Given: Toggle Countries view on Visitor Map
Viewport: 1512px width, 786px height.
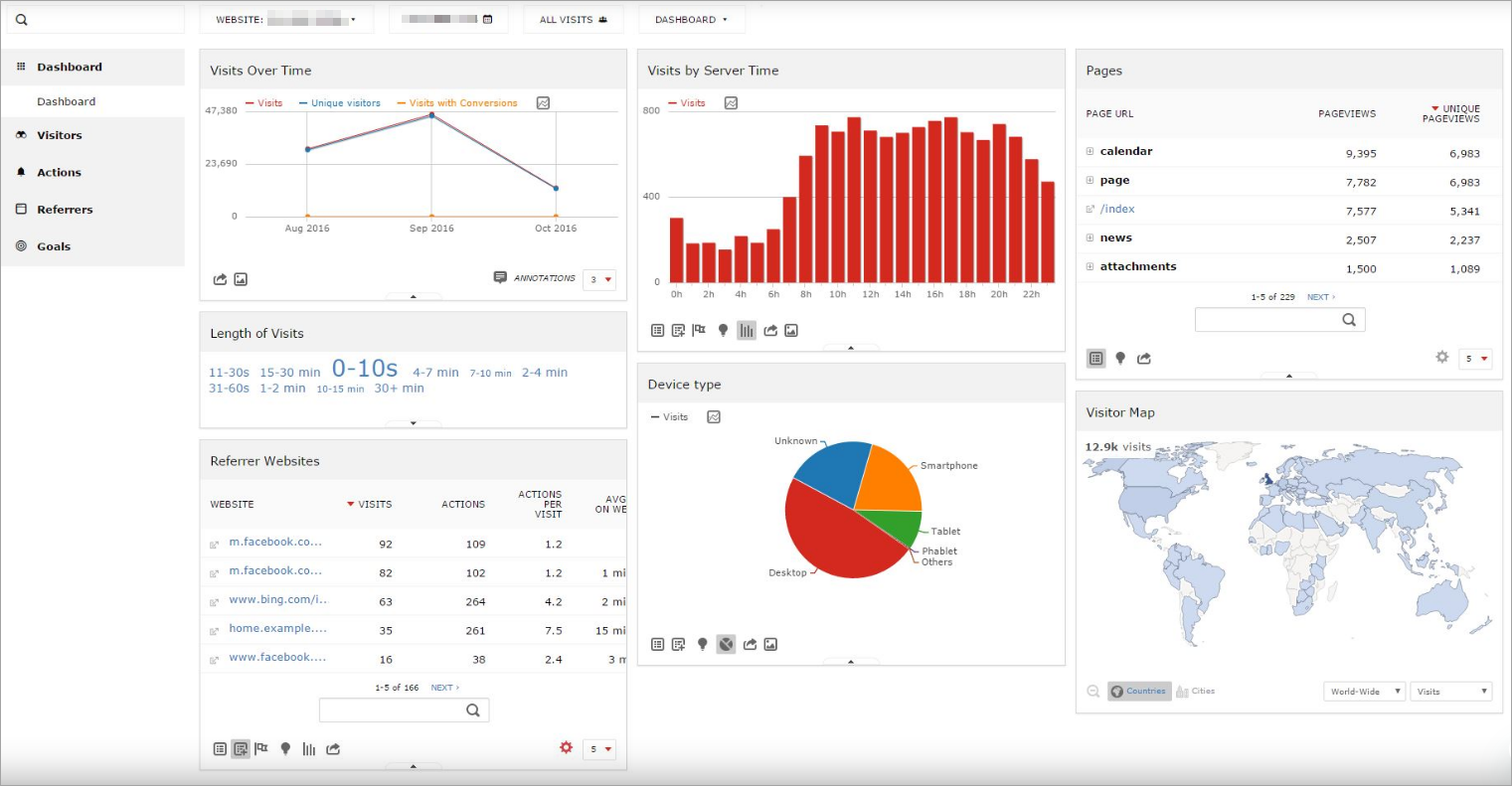Looking at the screenshot, I should coord(1138,692).
